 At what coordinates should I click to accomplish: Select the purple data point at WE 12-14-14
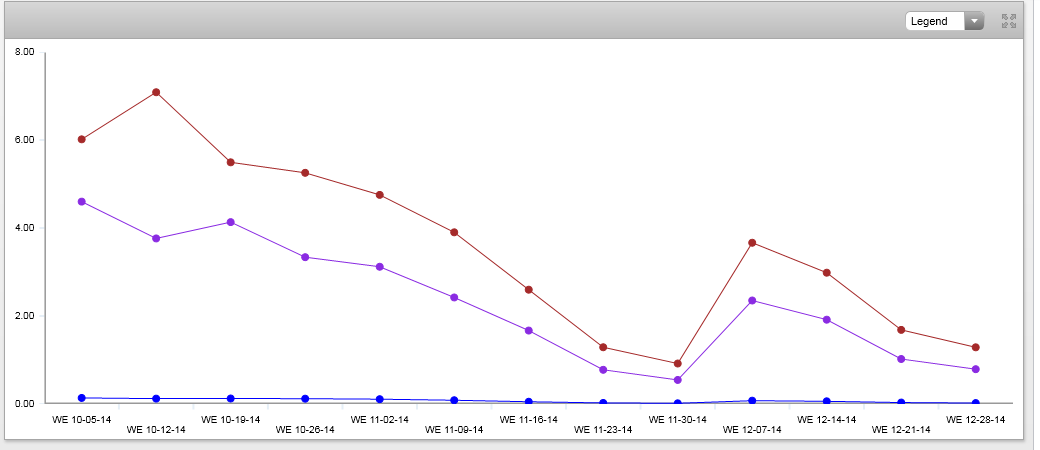pos(827,320)
